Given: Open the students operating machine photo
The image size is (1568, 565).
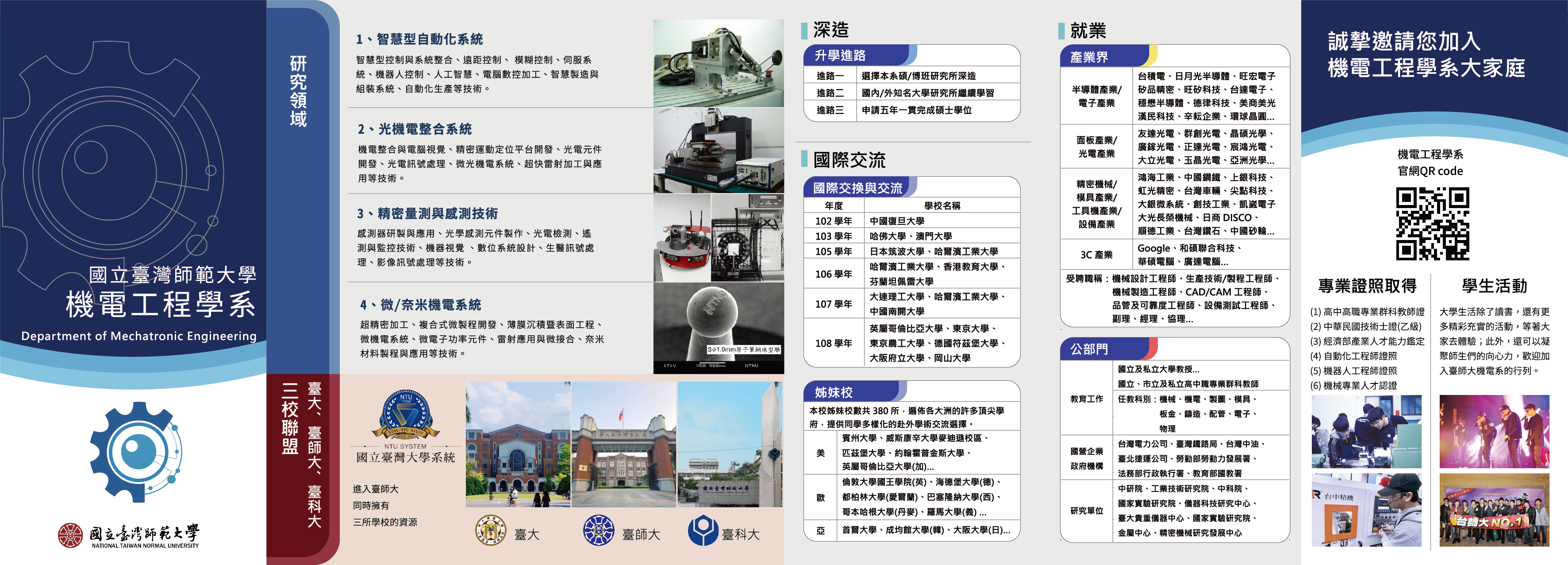Looking at the screenshot, I should tap(1367, 432).
